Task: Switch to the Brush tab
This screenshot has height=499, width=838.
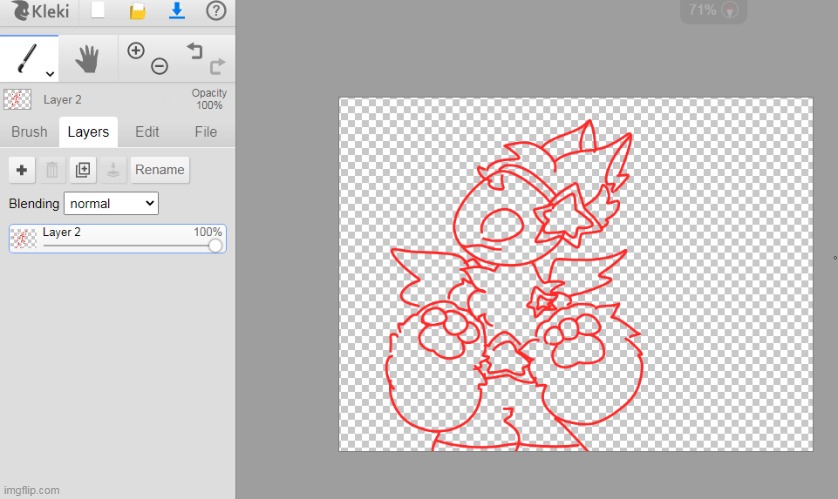Action: coord(29,131)
